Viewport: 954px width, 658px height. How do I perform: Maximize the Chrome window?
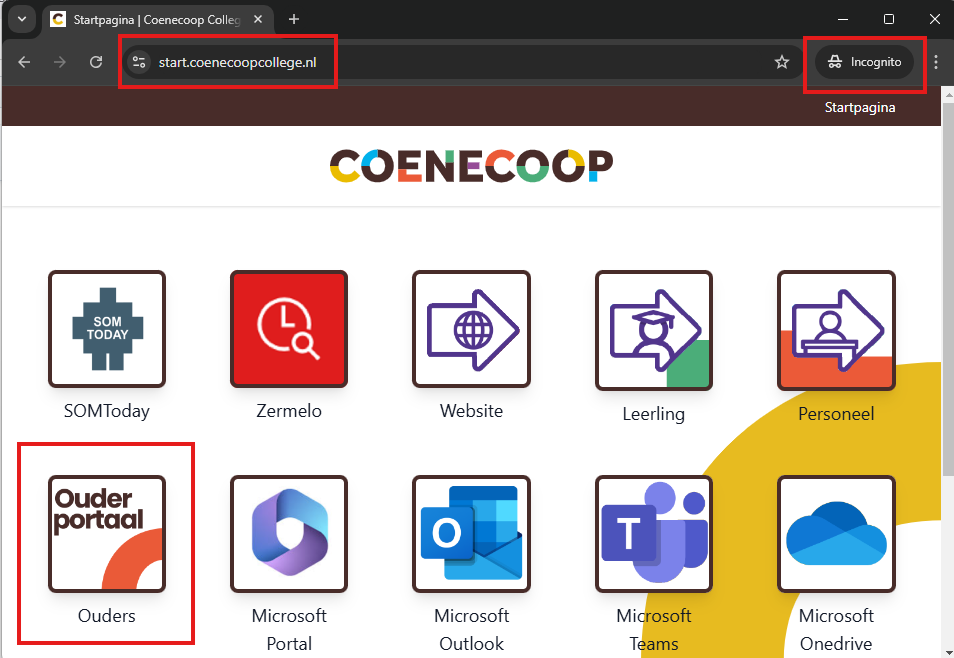(889, 19)
